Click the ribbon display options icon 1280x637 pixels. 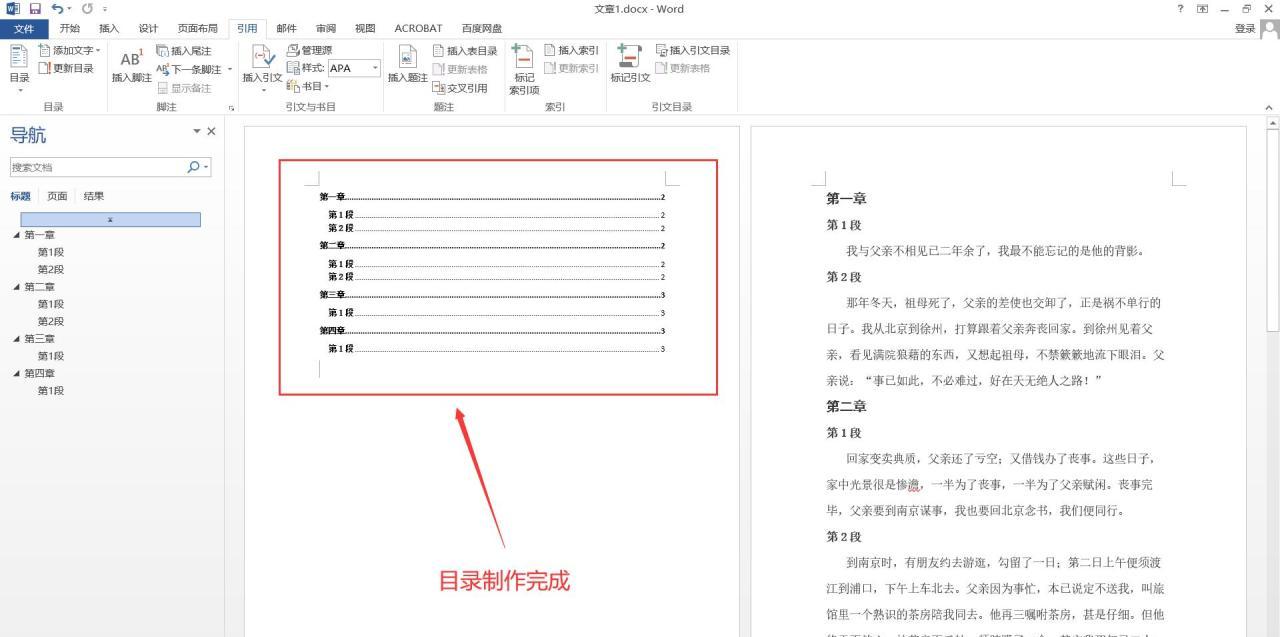[x=1202, y=9]
